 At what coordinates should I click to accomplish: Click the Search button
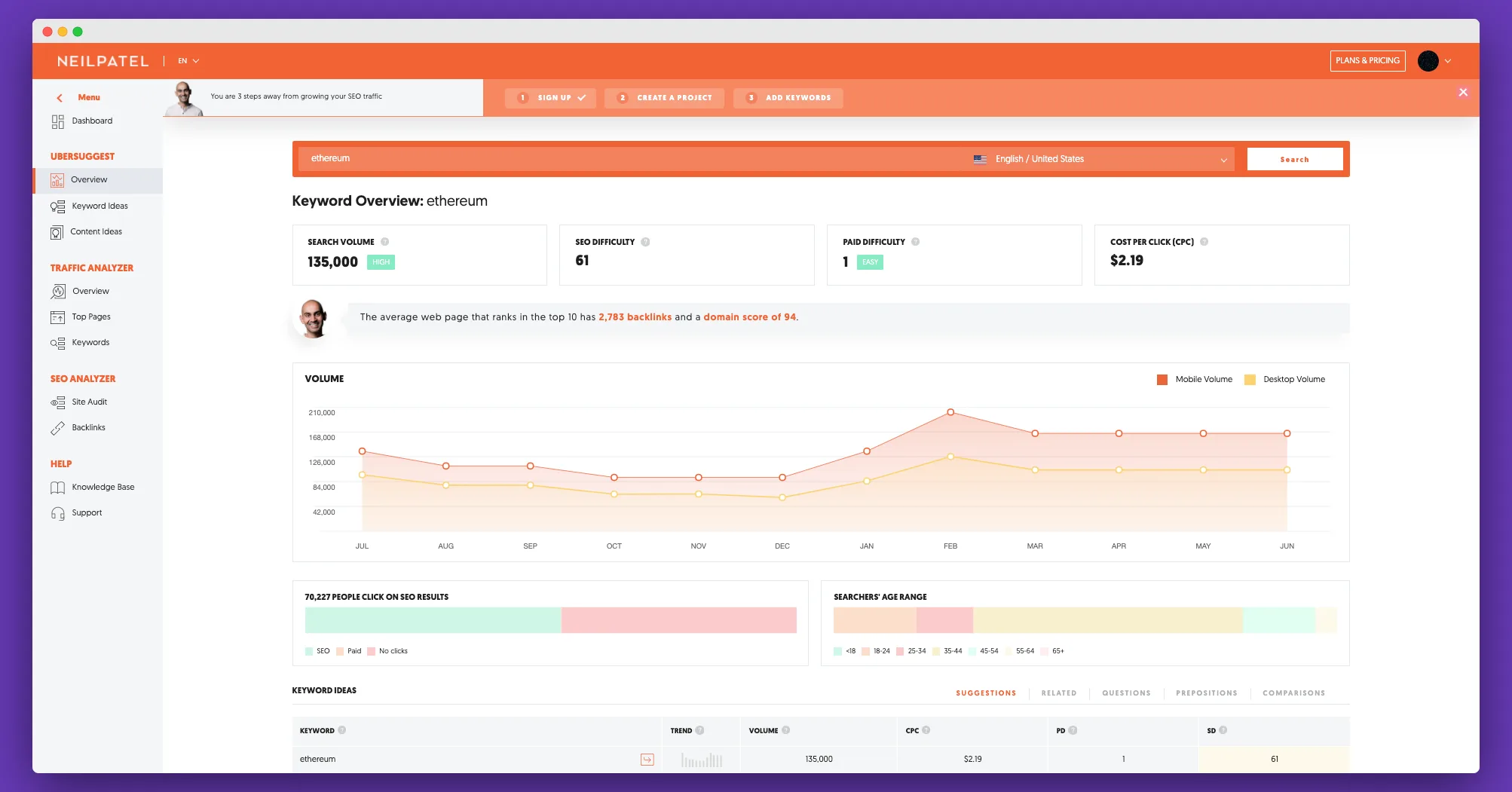point(1295,159)
